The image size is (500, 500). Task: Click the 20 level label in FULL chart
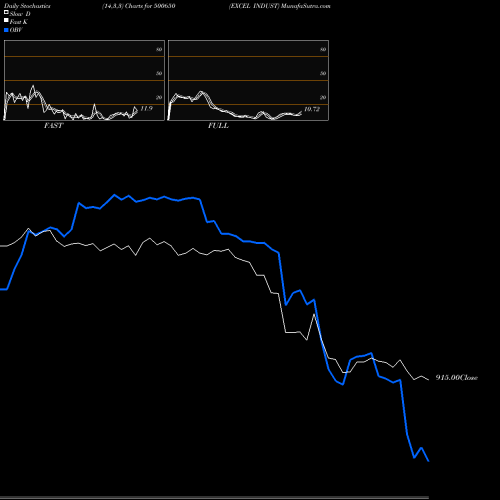tap(323, 97)
